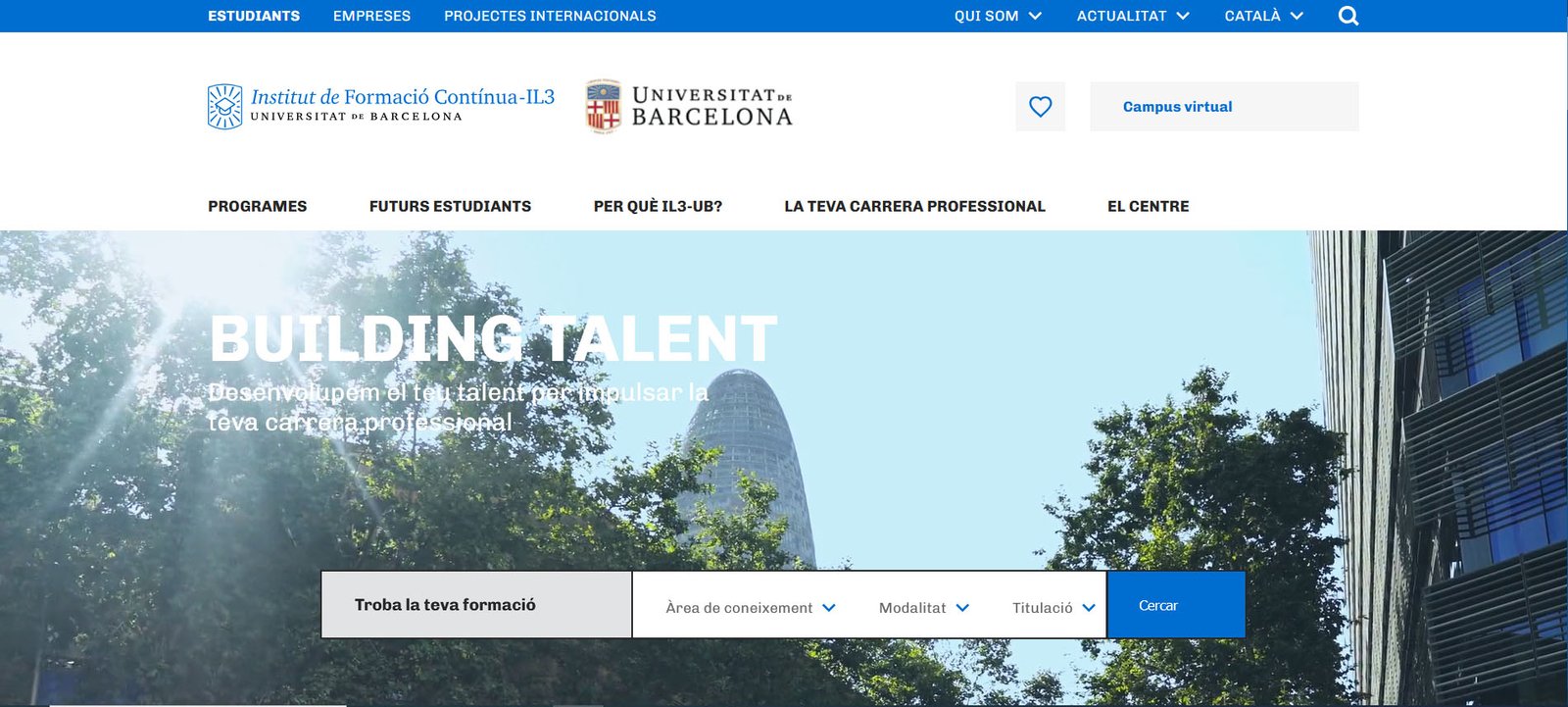This screenshot has height=707, width=1568.
Task: Click the heart favorites icon
Action: pos(1040,107)
